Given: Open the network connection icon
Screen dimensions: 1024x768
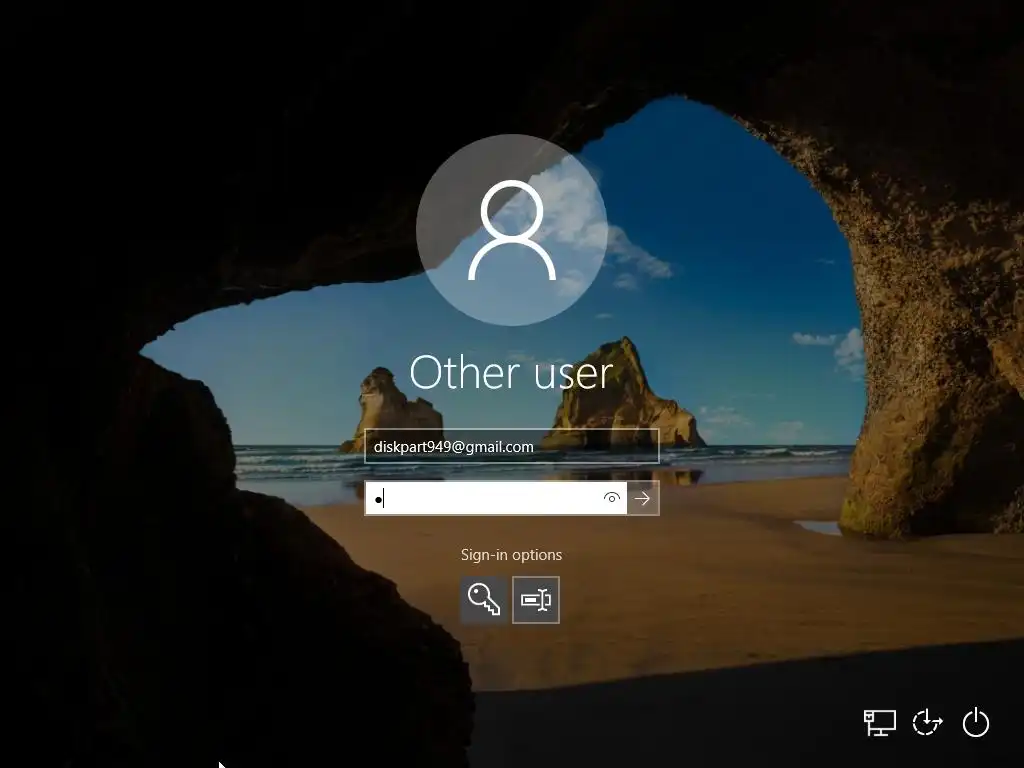Looking at the screenshot, I should pos(880,723).
